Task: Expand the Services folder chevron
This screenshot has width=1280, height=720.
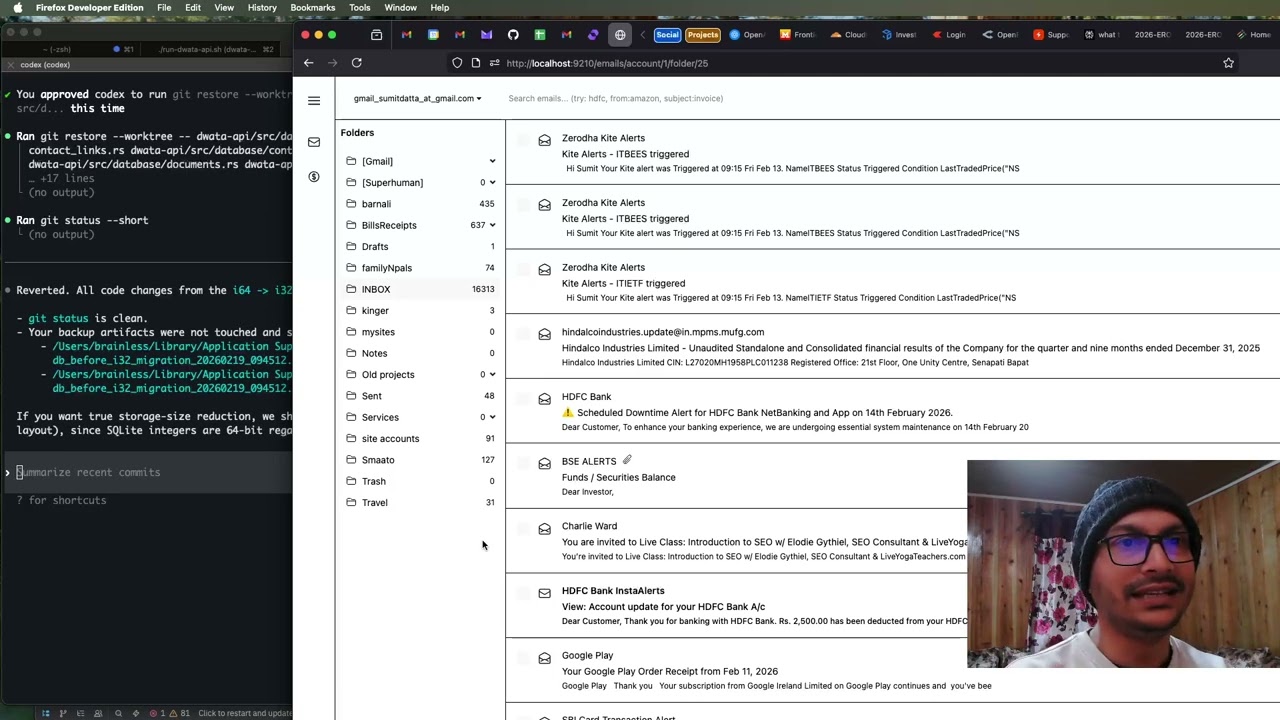Action: (x=492, y=417)
